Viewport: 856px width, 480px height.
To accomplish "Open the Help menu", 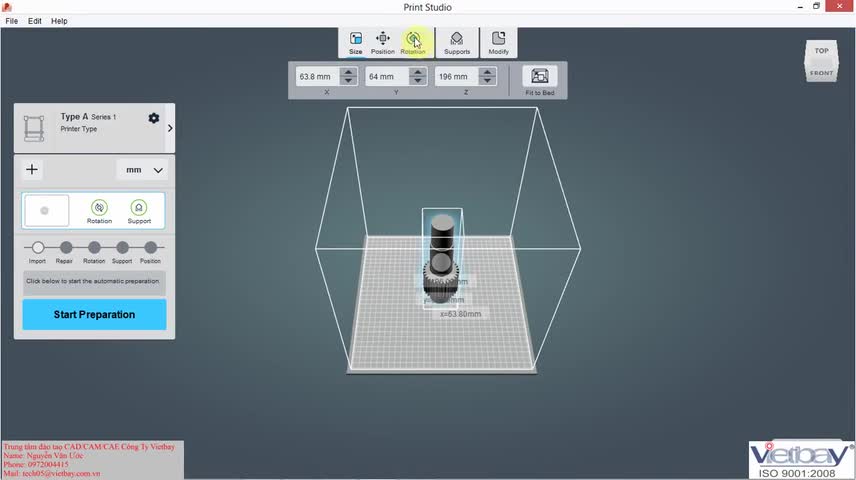I will pyautogui.click(x=59, y=21).
